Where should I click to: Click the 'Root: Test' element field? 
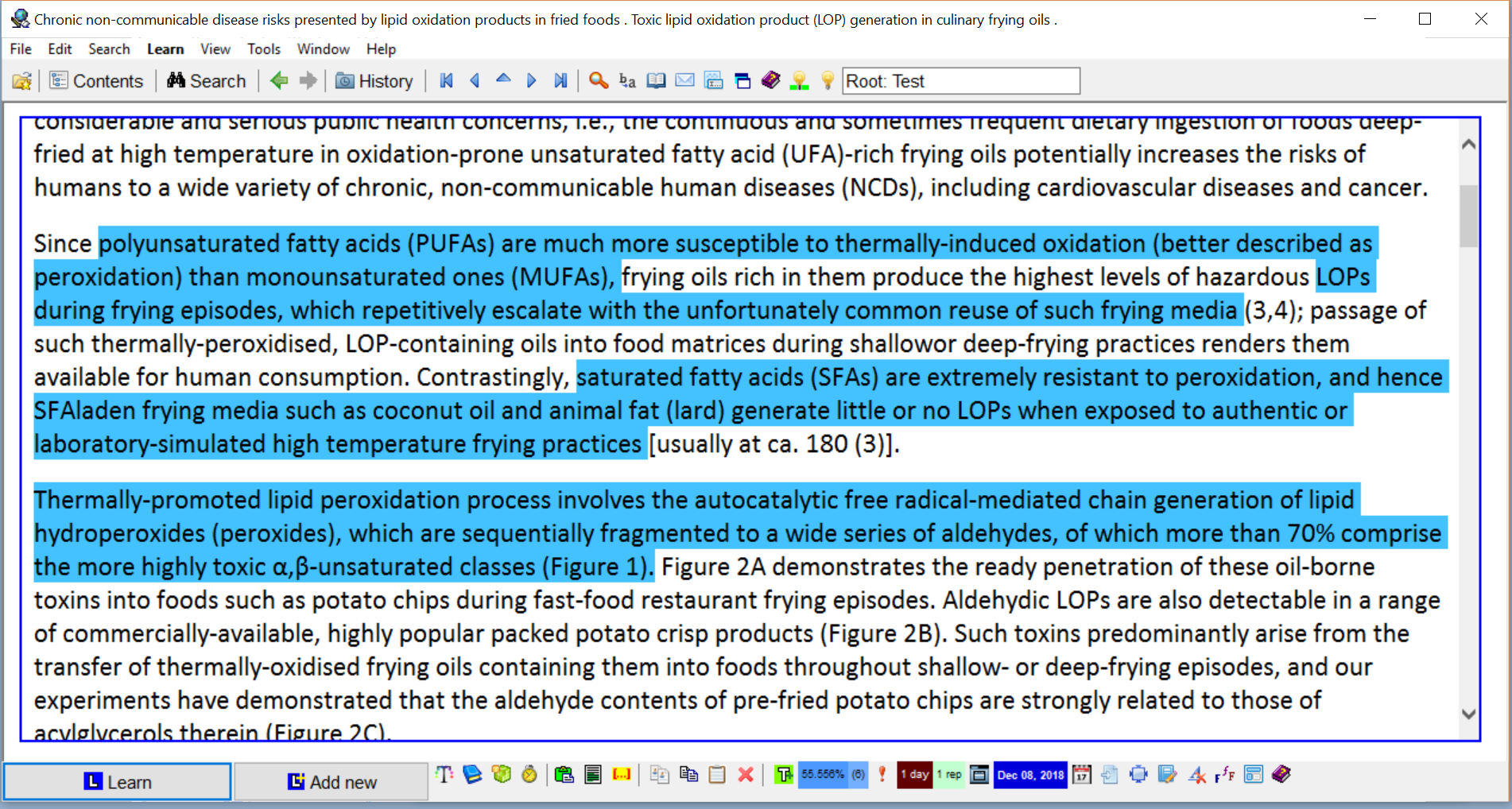click(961, 81)
